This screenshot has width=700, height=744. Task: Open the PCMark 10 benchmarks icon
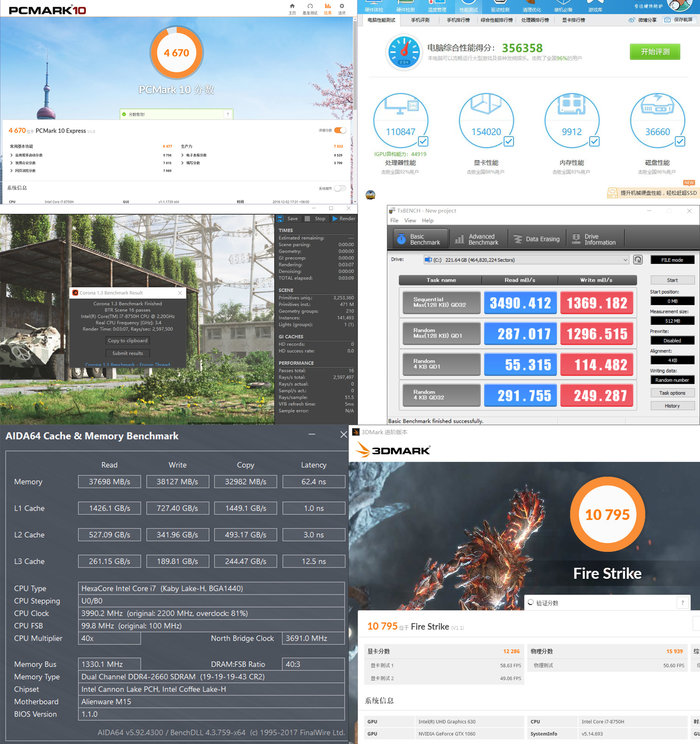coord(310,6)
